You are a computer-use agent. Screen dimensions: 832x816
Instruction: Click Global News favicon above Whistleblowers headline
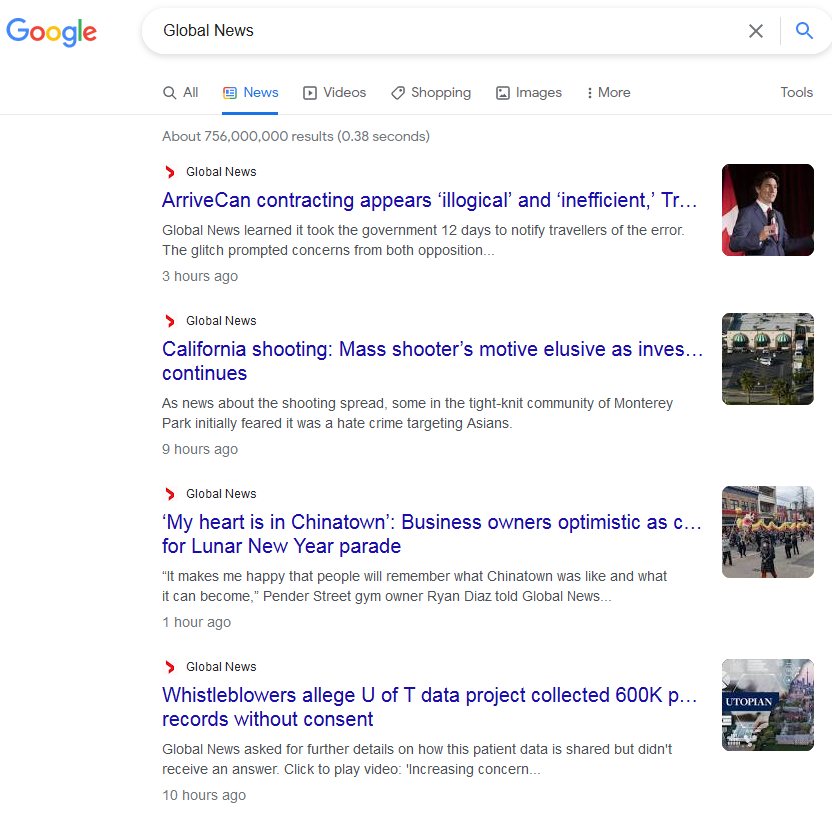pyautogui.click(x=170, y=667)
